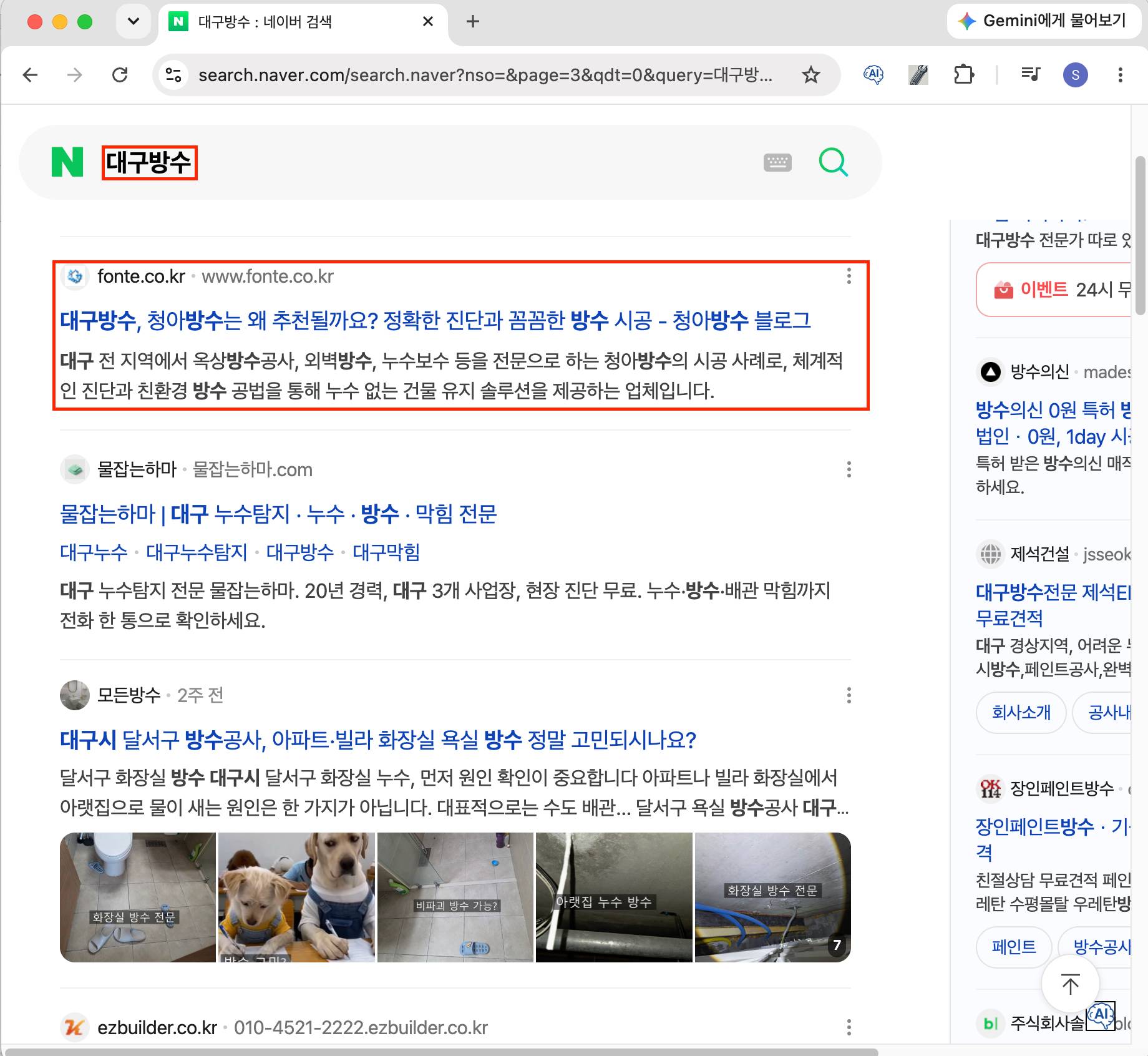Close the 대구방수 네이버 검색 tab
The height and width of the screenshot is (1056, 1148).
(428, 21)
